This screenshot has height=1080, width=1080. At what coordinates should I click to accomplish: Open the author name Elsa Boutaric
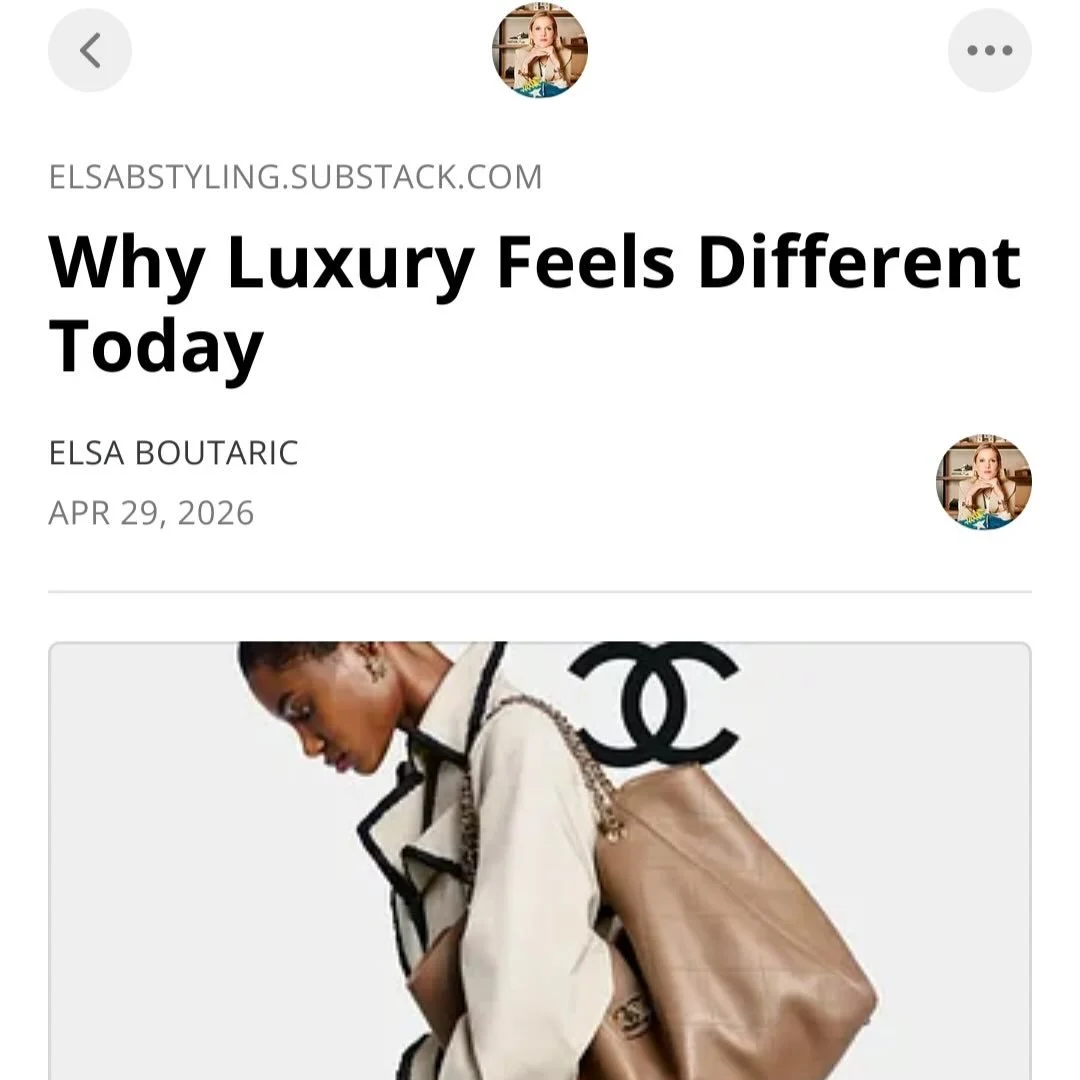pos(174,453)
